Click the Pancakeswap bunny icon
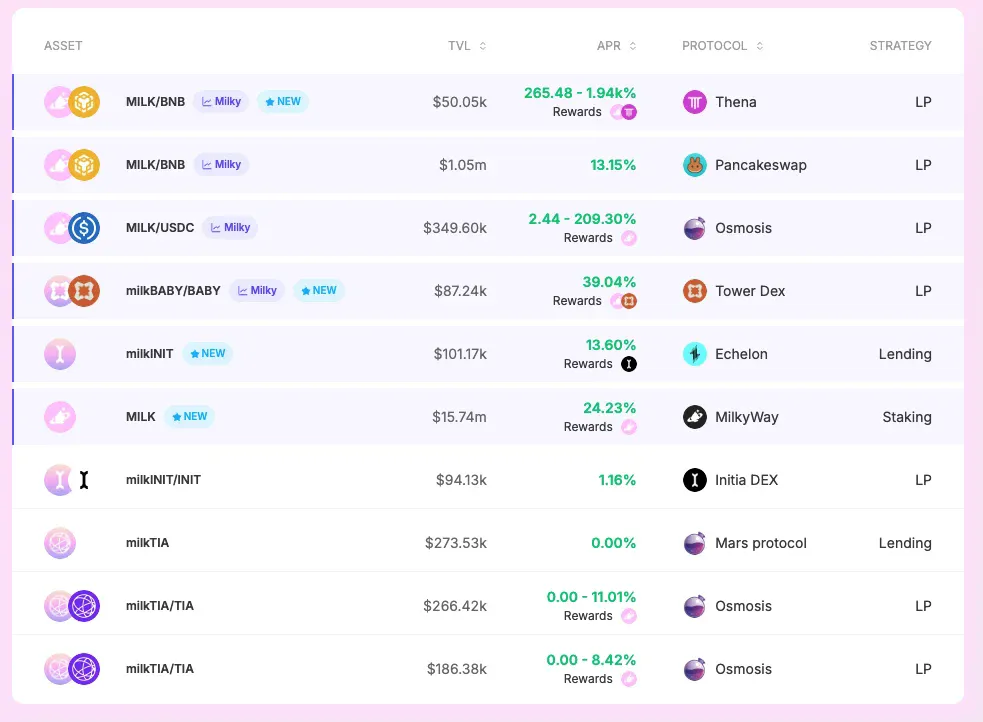 [695, 165]
